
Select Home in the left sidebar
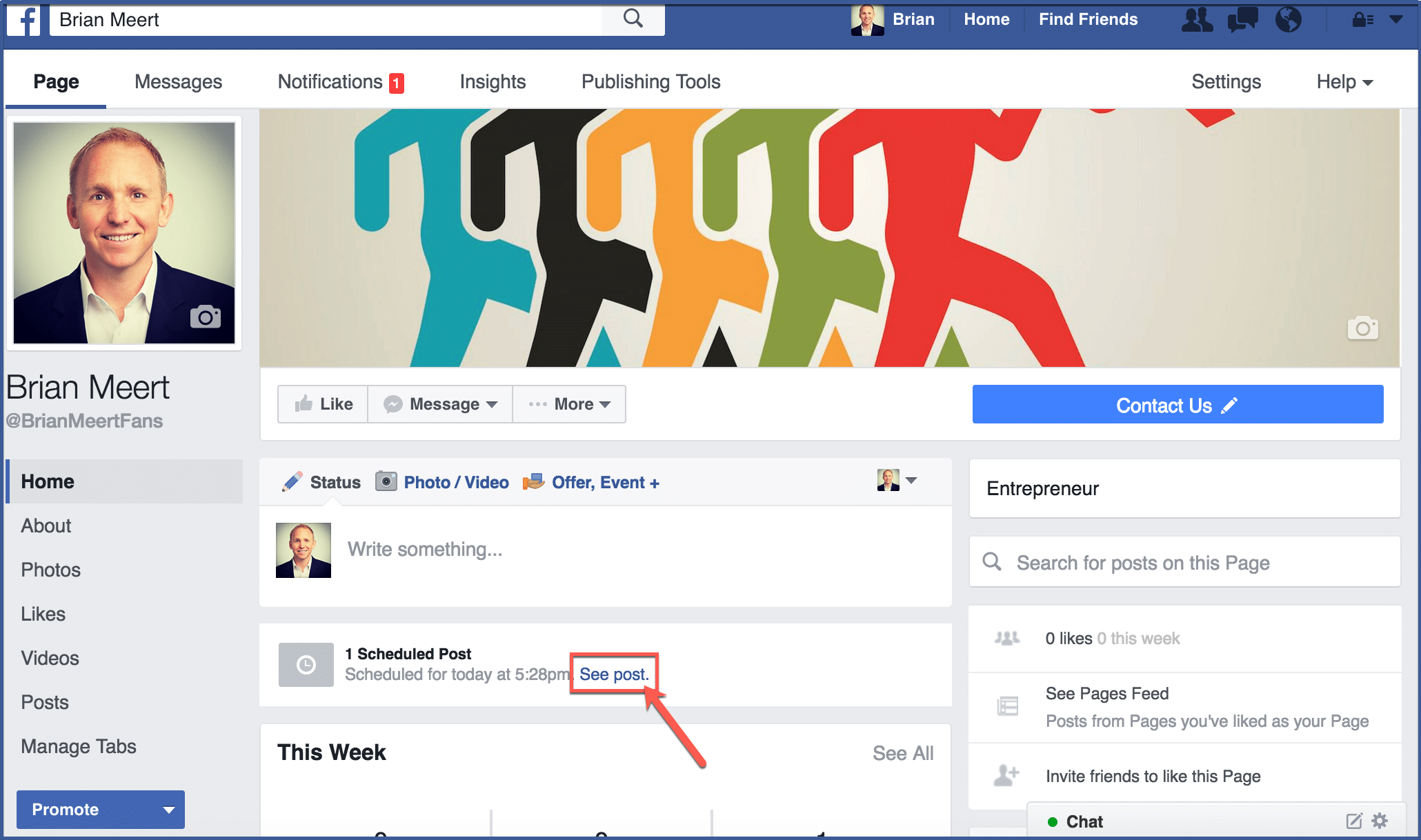pos(125,481)
